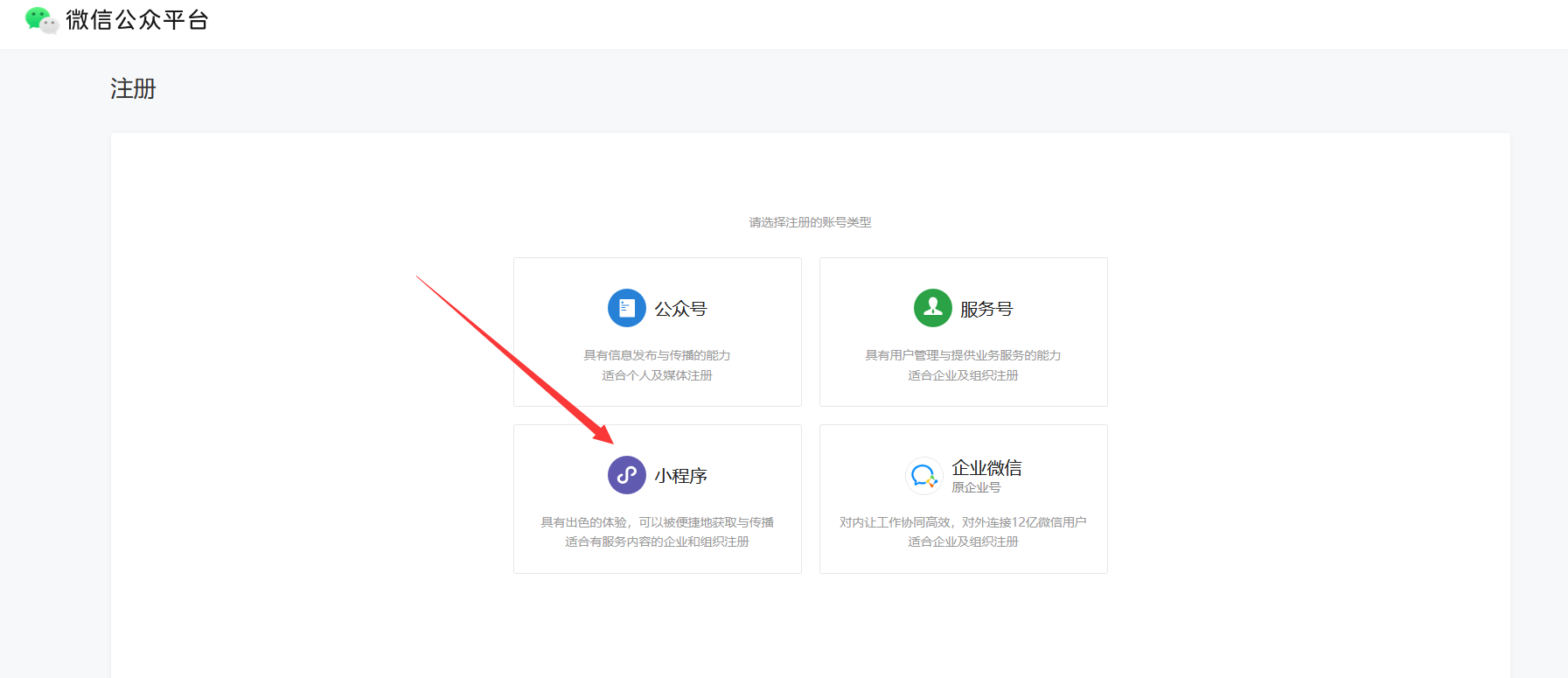This screenshot has height=678, width=1568.
Task: Click text 适合个人及媒体注册
Action: click(657, 375)
